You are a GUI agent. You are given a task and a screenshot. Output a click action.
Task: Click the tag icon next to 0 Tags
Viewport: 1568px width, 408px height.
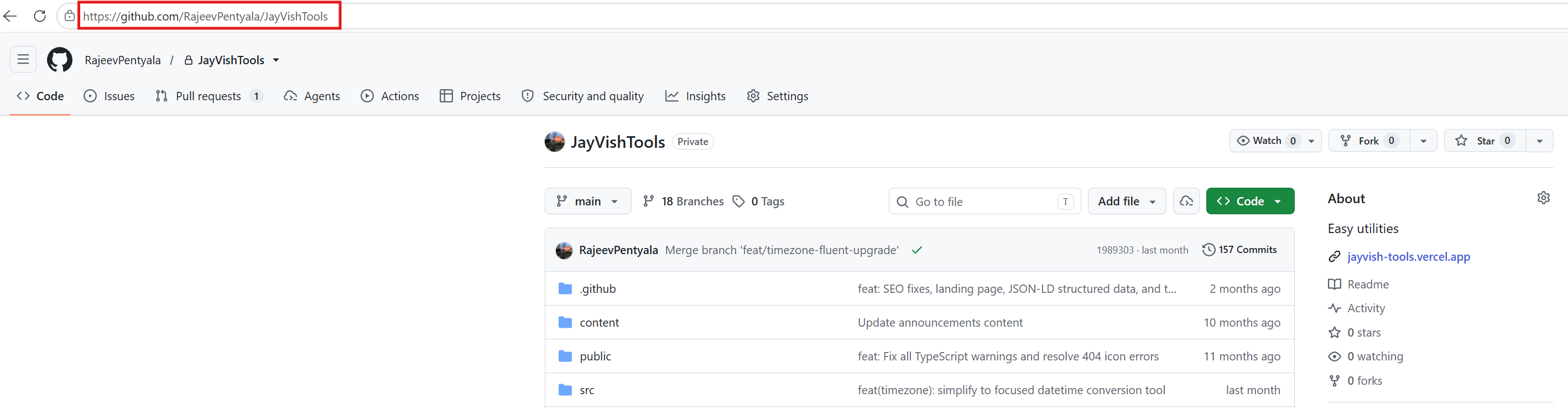coord(738,202)
